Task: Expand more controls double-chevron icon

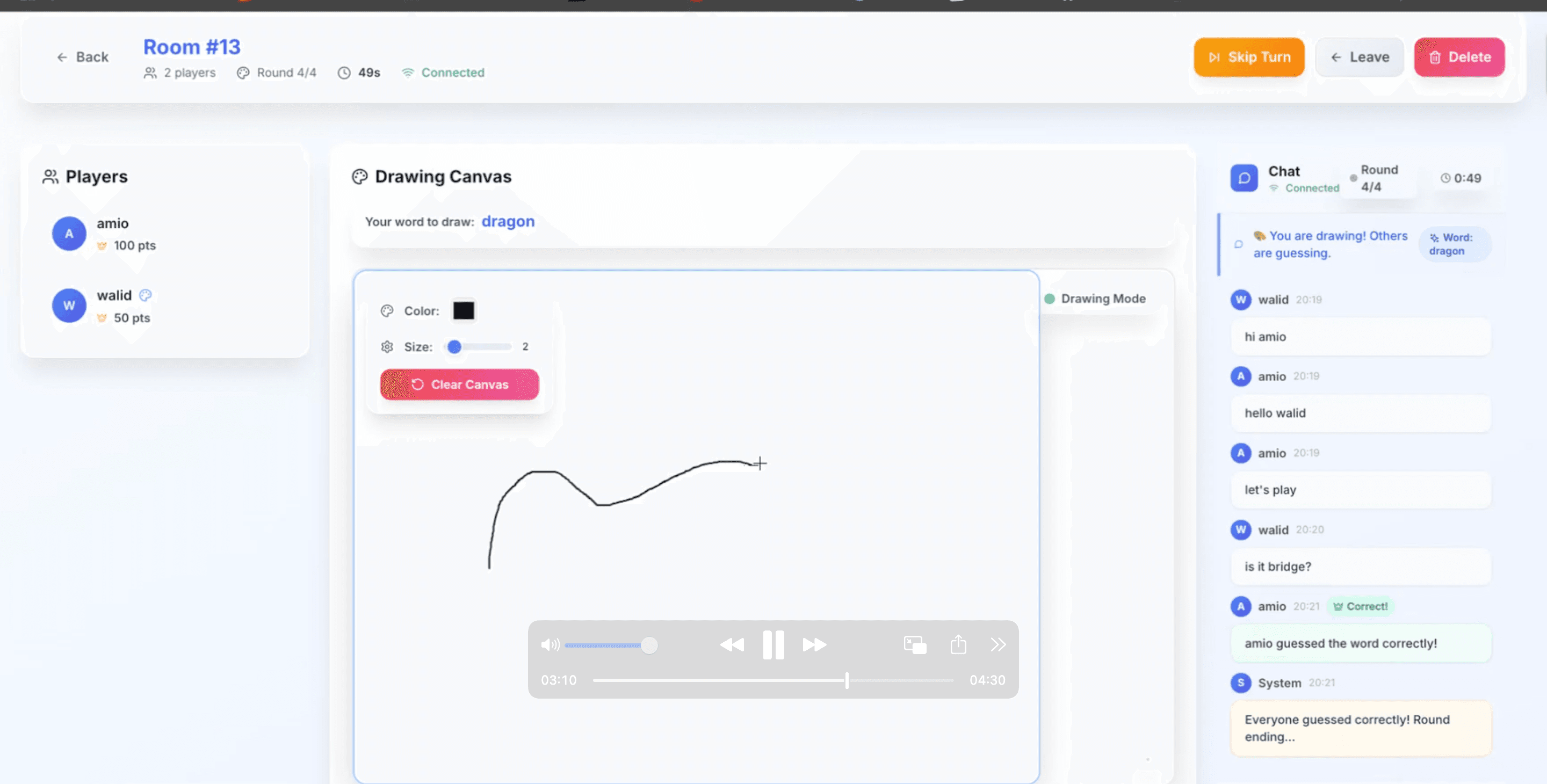Action: (997, 645)
